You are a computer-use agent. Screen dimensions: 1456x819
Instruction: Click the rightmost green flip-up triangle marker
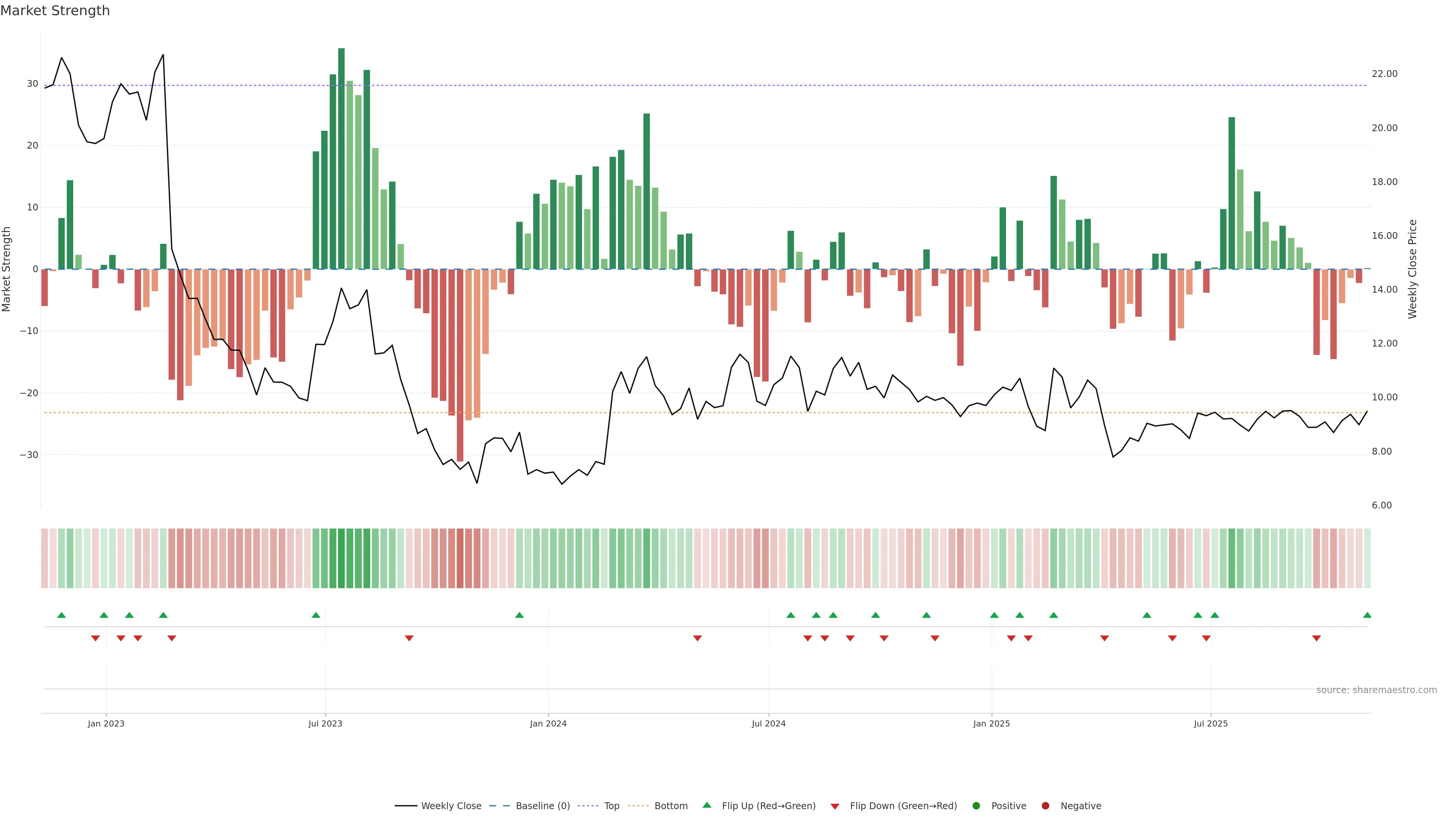[1367, 615]
